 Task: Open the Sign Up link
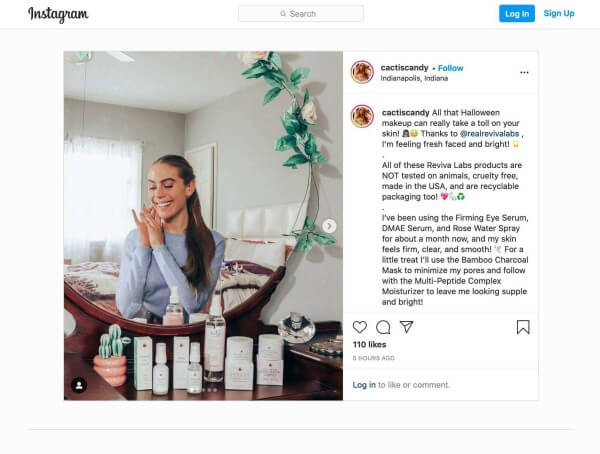[x=559, y=14]
